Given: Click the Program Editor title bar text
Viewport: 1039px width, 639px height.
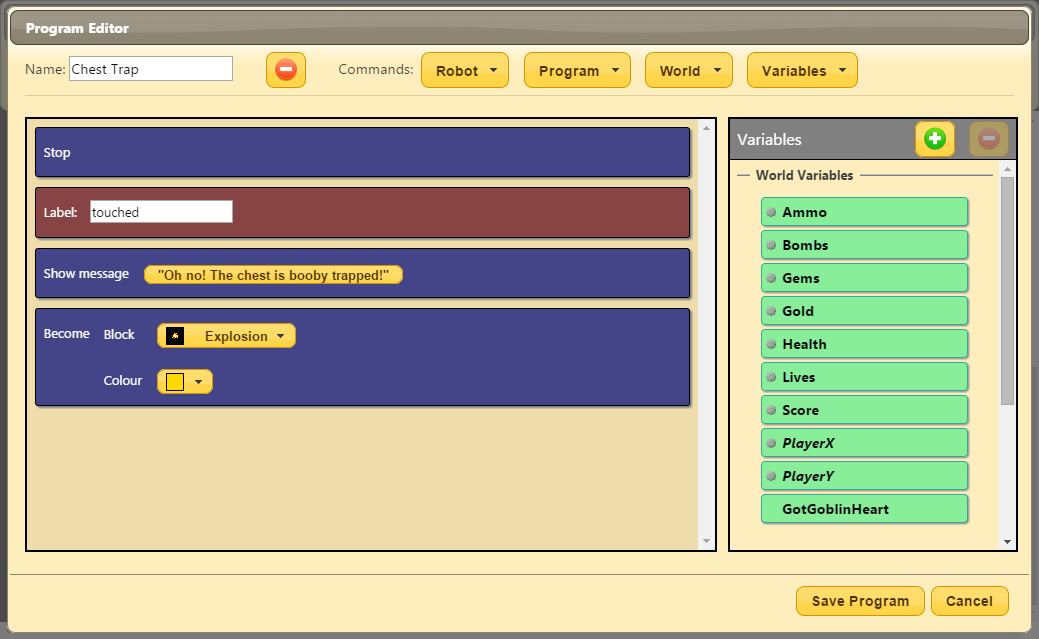Looking at the screenshot, I should point(78,29).
